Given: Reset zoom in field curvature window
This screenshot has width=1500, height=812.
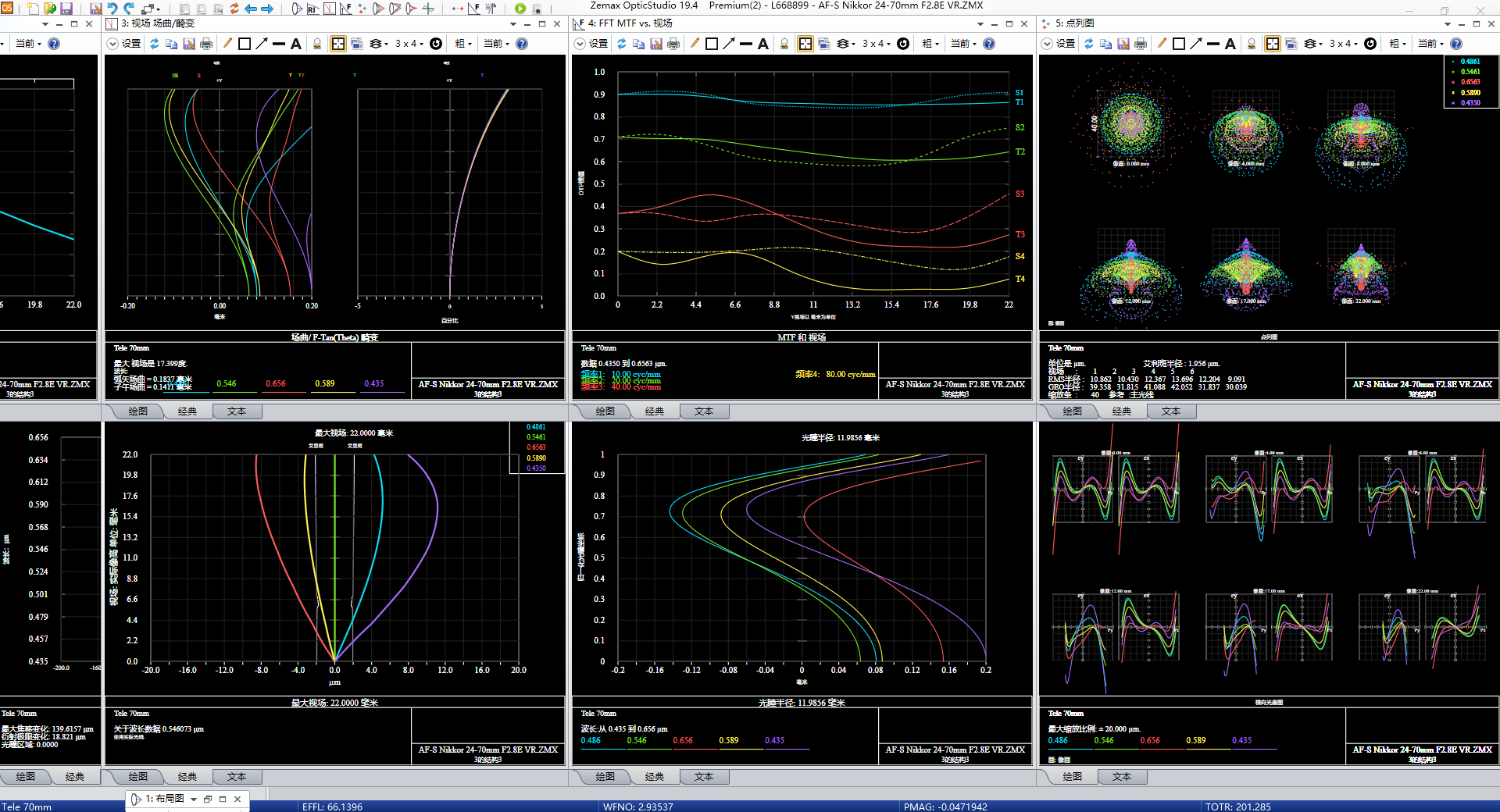Looking at the screenshot, I should pyautogui.click(x=436, y=44).
